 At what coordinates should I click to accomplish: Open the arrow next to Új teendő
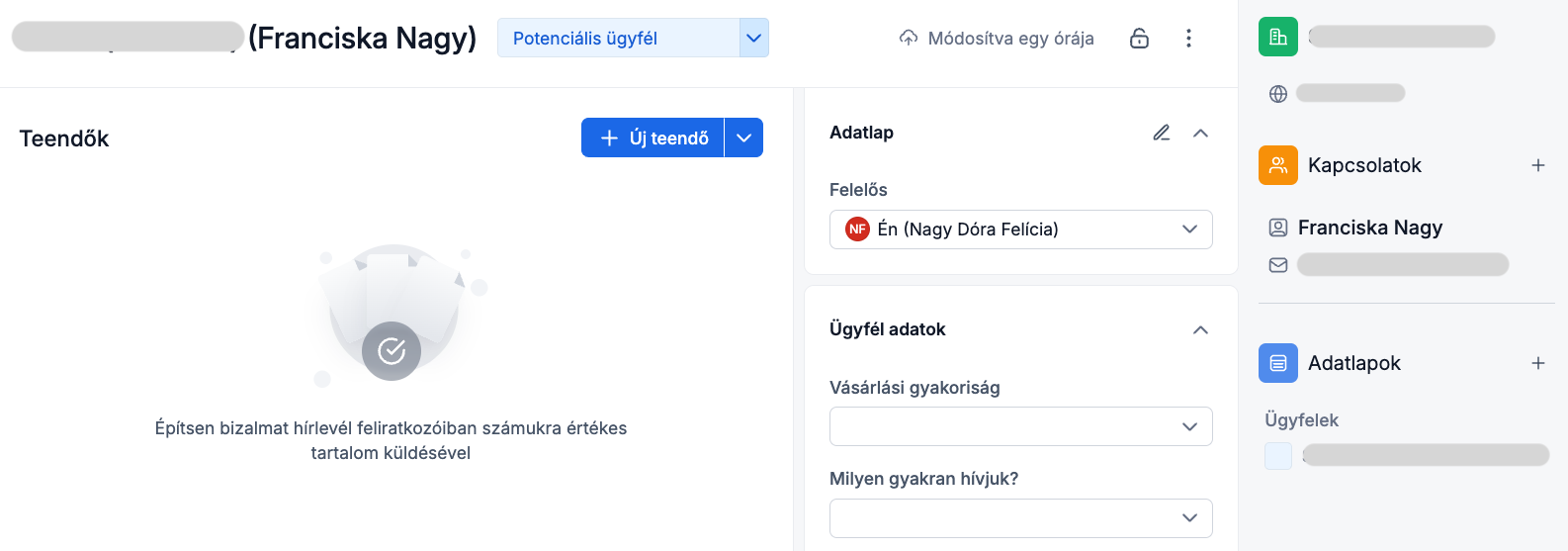743,138
